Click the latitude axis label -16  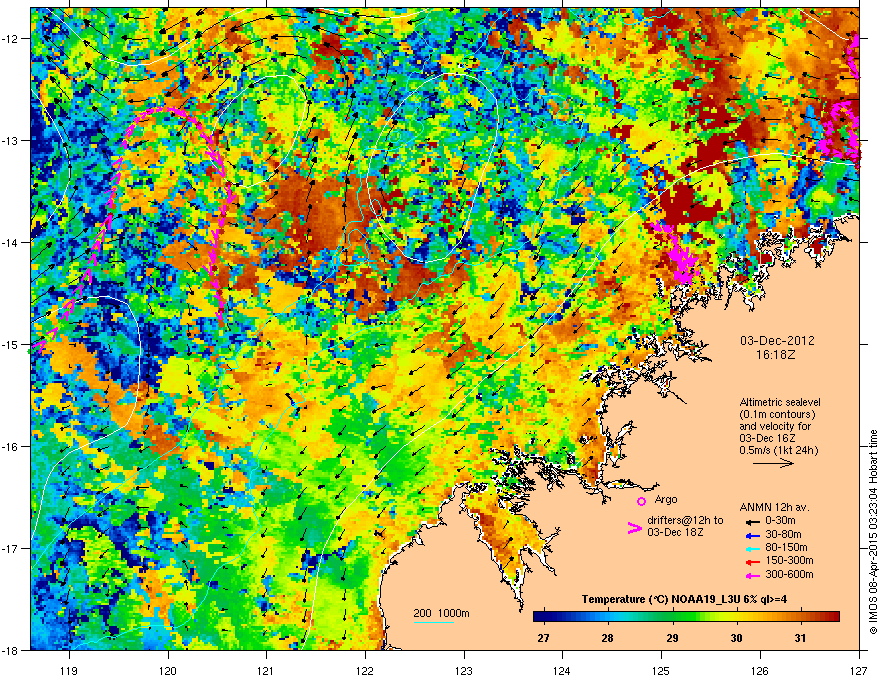(11, 447)
